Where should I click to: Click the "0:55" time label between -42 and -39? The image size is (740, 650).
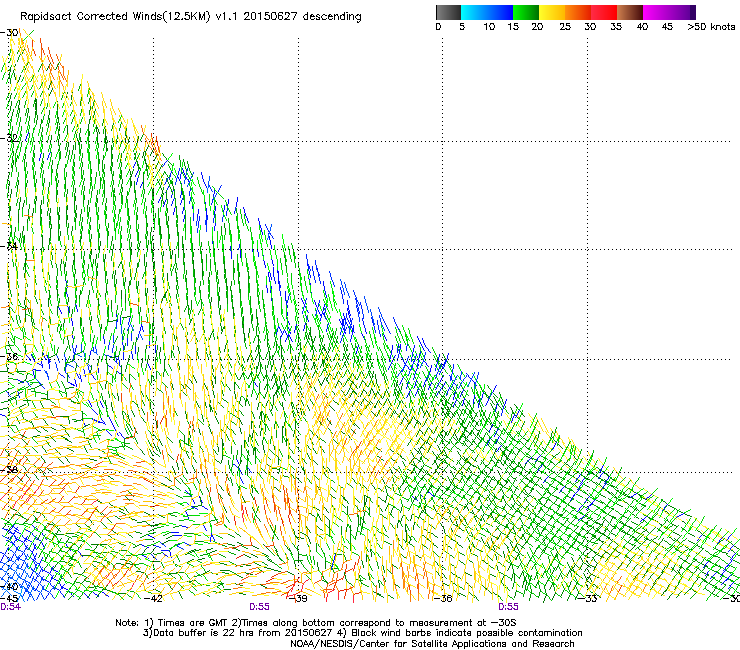pos(260,607)
